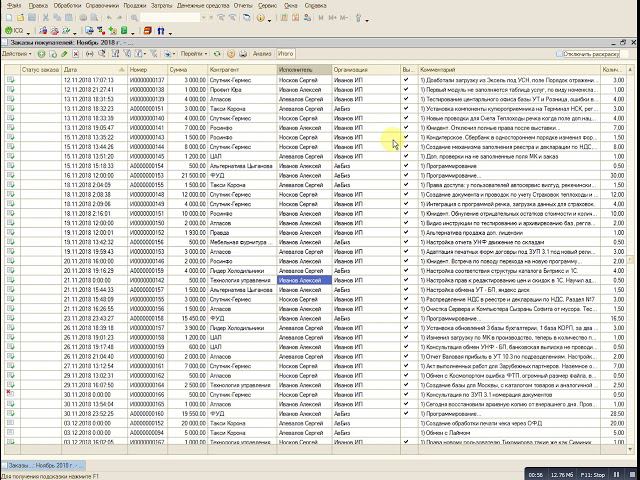Toggle checkmark in row И0000000137
The width and height of the screenshot is (640, 480).
pyautogui.click(x=406, y=80)
